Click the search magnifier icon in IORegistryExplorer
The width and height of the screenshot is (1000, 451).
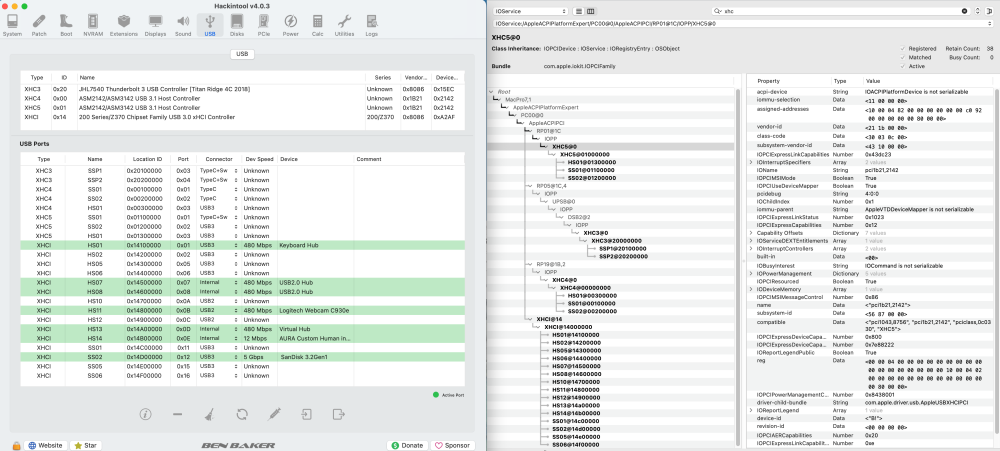point(718,11)
